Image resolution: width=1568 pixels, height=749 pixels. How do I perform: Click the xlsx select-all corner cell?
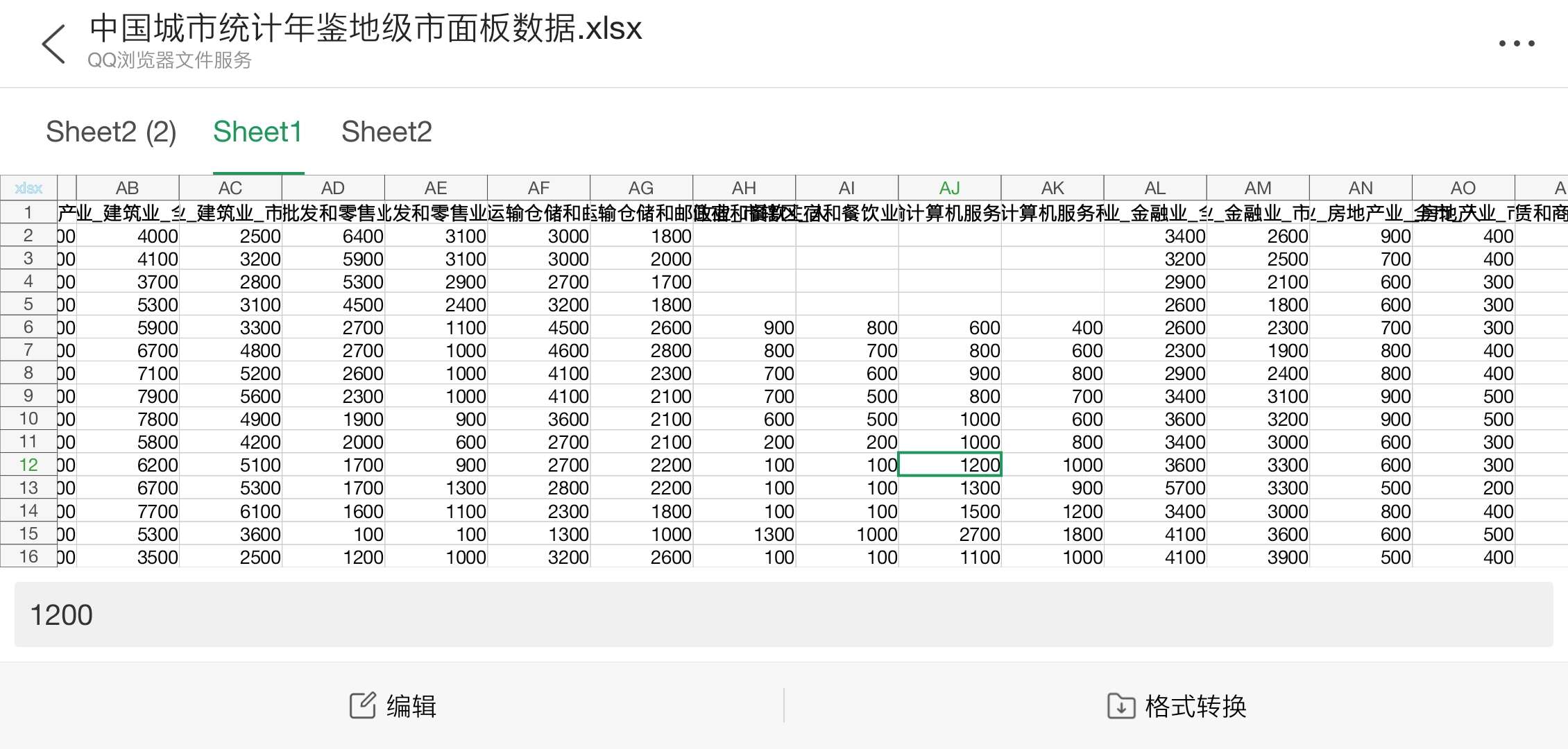(28, 188)
